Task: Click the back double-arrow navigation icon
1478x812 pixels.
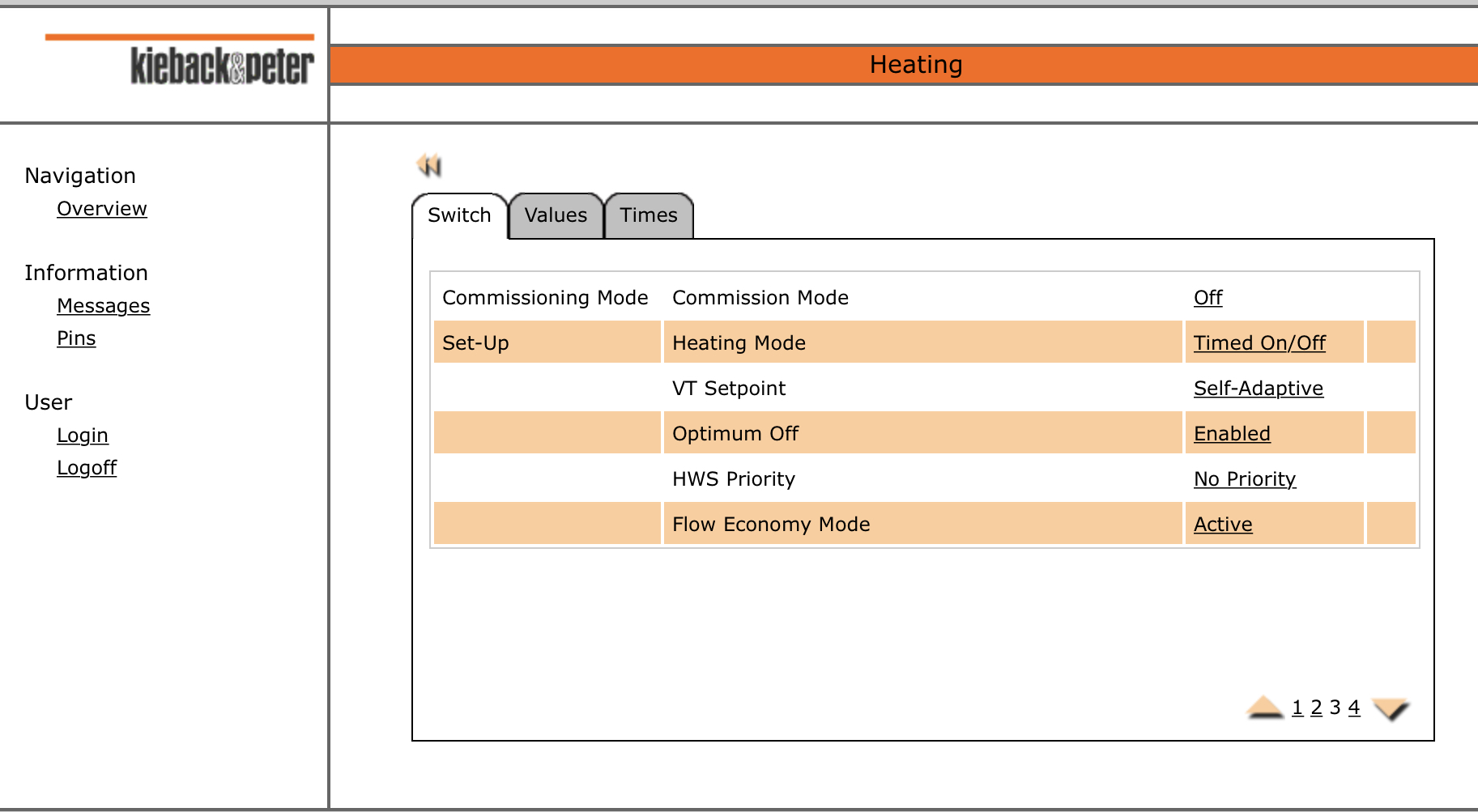Action: pyautogui.click(x=430, y=164)
